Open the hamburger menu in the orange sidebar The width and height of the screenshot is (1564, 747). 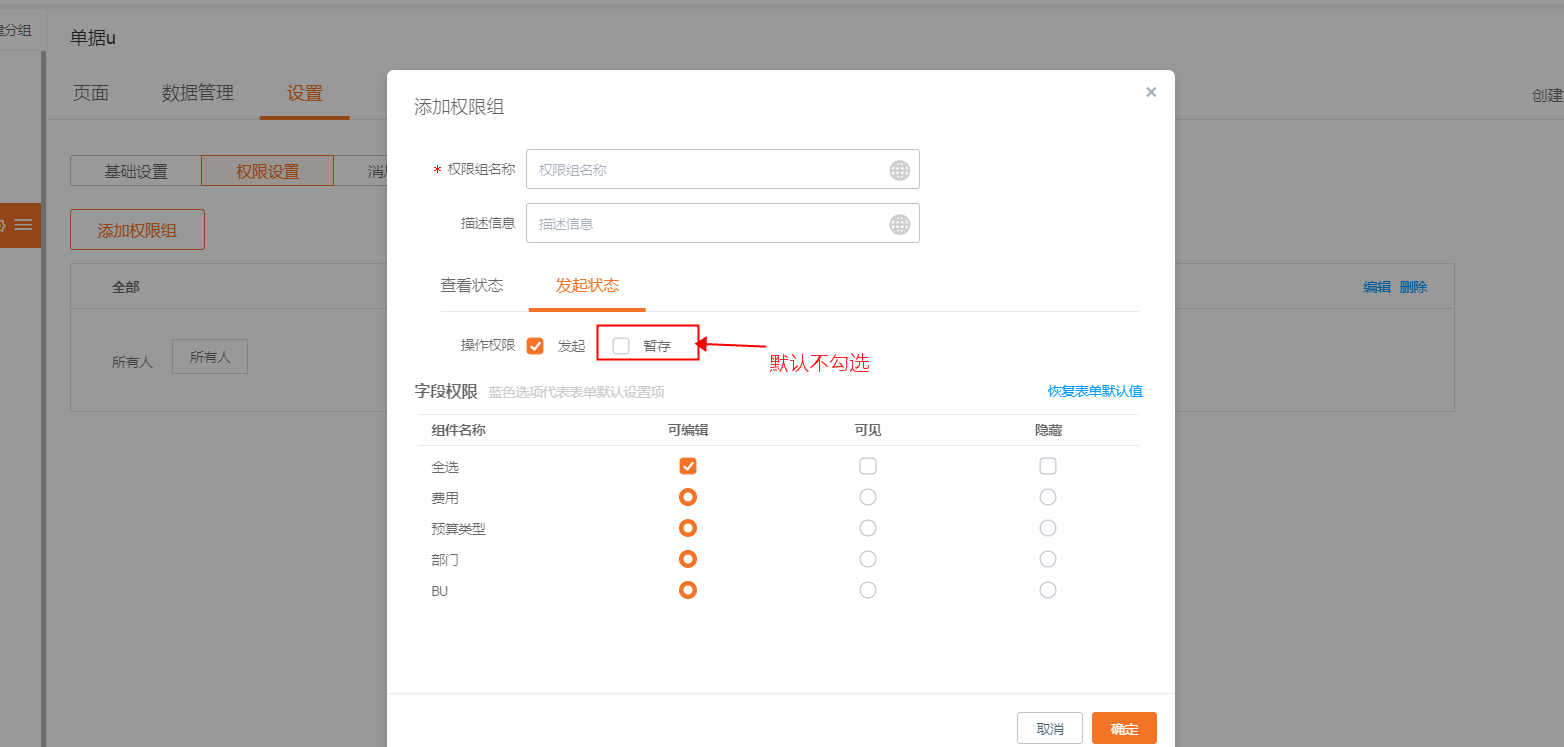click(x=21, y=225)
